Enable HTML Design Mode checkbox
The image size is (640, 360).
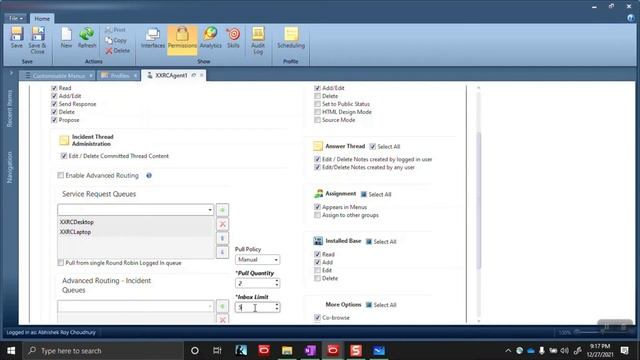(x=317, y=112)
